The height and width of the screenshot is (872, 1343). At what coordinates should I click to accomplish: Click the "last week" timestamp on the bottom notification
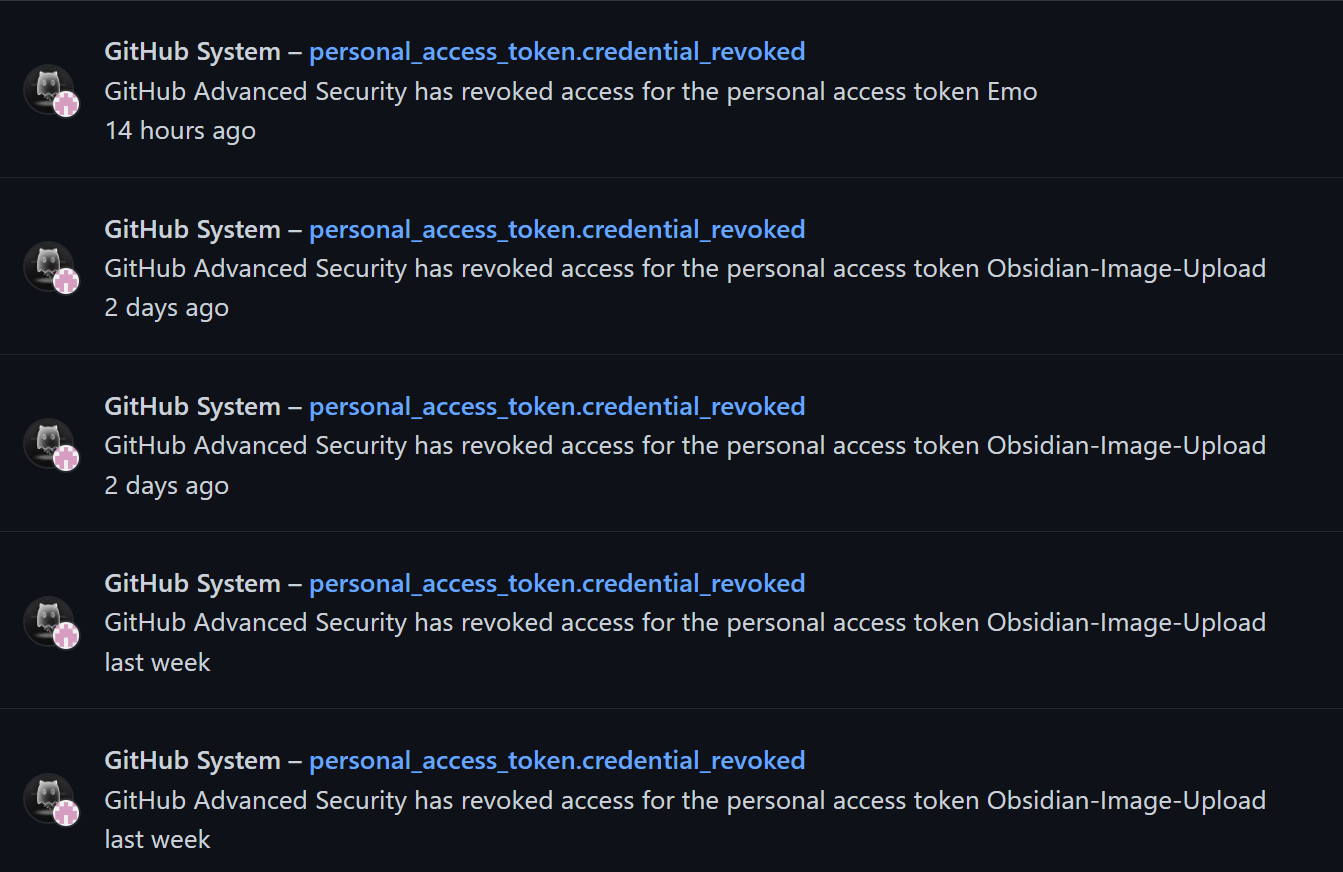click(x=156, y=839)
